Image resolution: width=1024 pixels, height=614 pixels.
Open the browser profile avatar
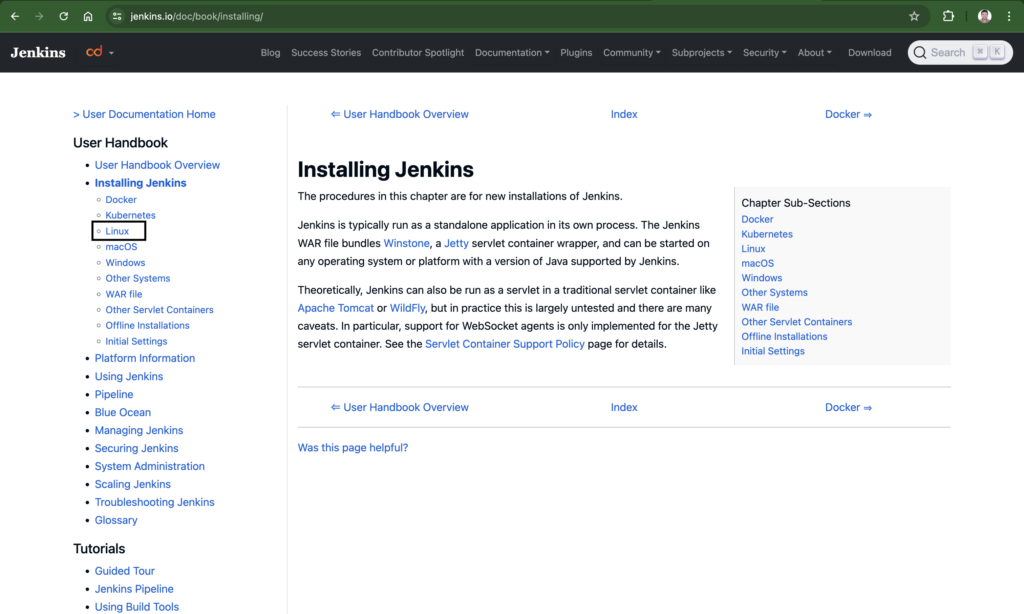point(984,16)
